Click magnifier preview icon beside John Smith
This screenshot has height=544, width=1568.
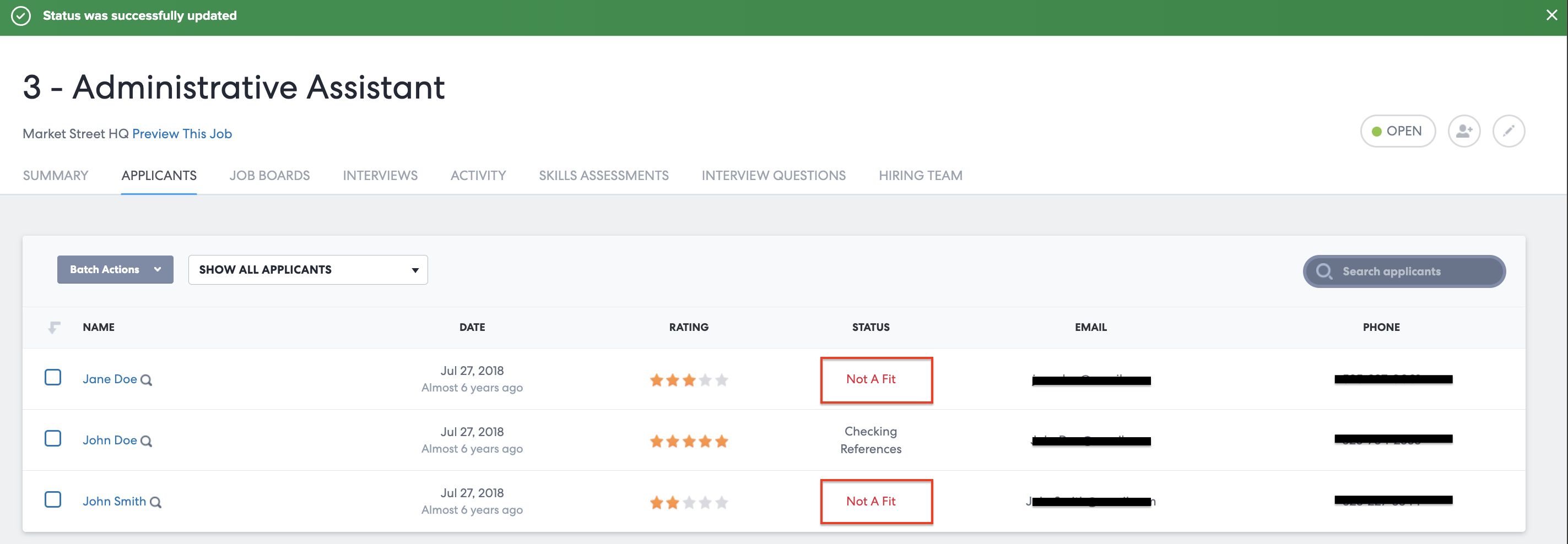pos(155,503)
